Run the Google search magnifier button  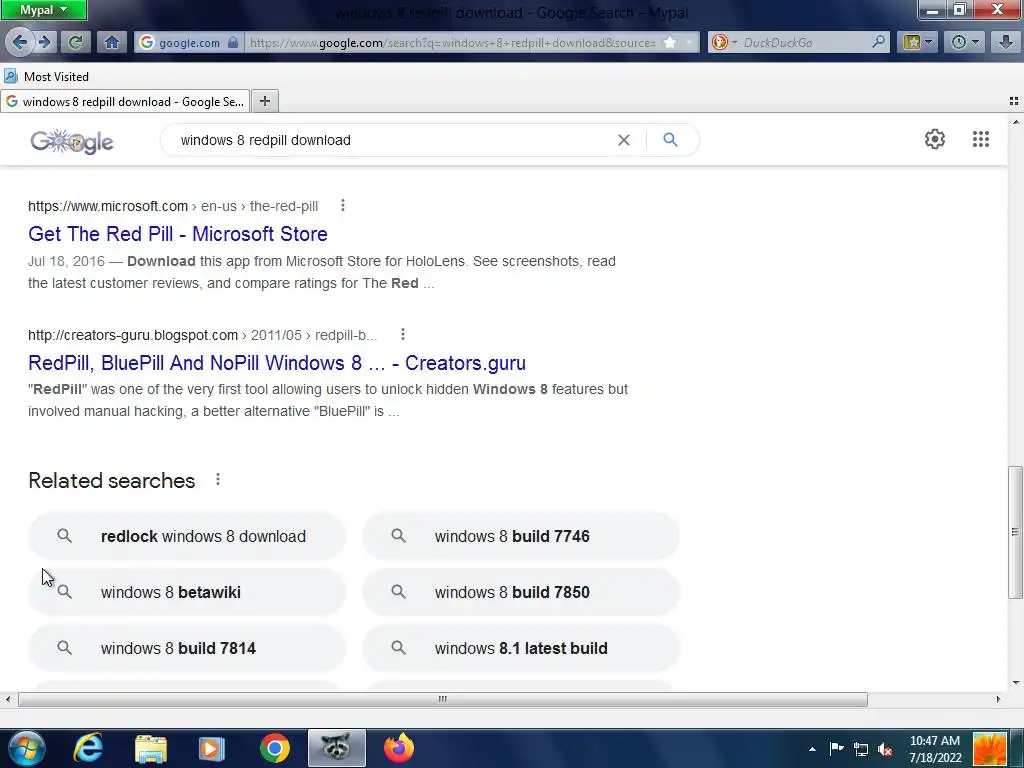(x=670, y=140)
